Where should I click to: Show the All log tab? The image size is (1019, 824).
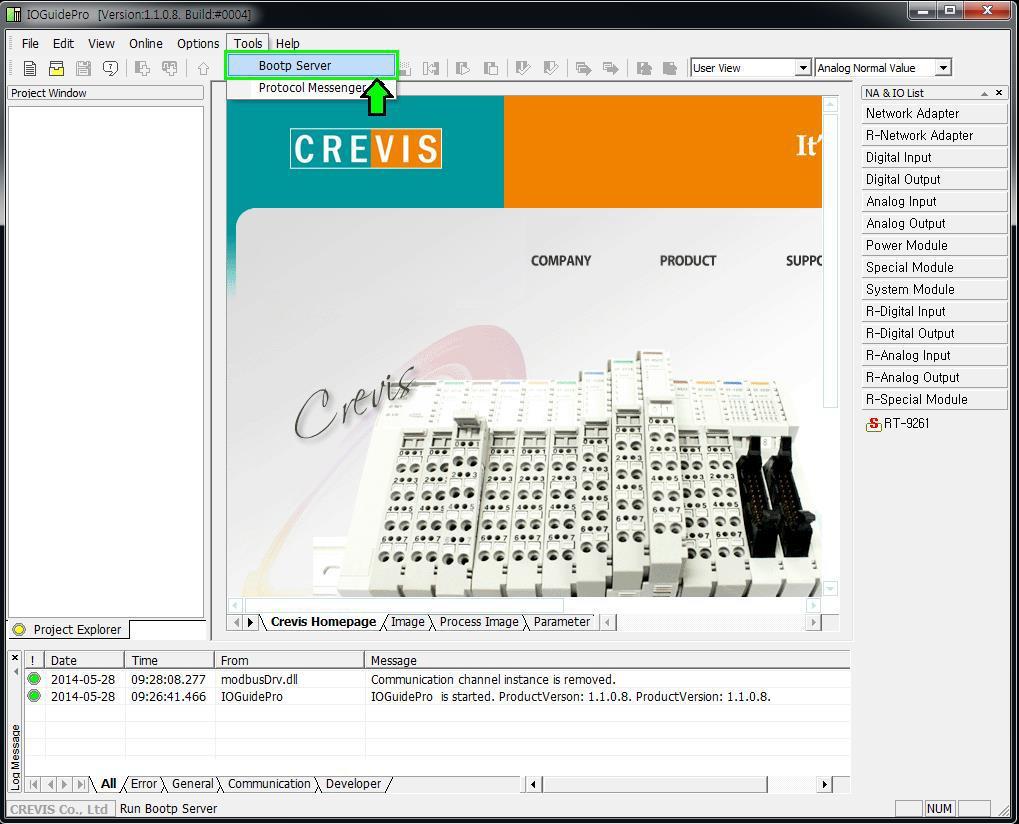pos(109,784)
